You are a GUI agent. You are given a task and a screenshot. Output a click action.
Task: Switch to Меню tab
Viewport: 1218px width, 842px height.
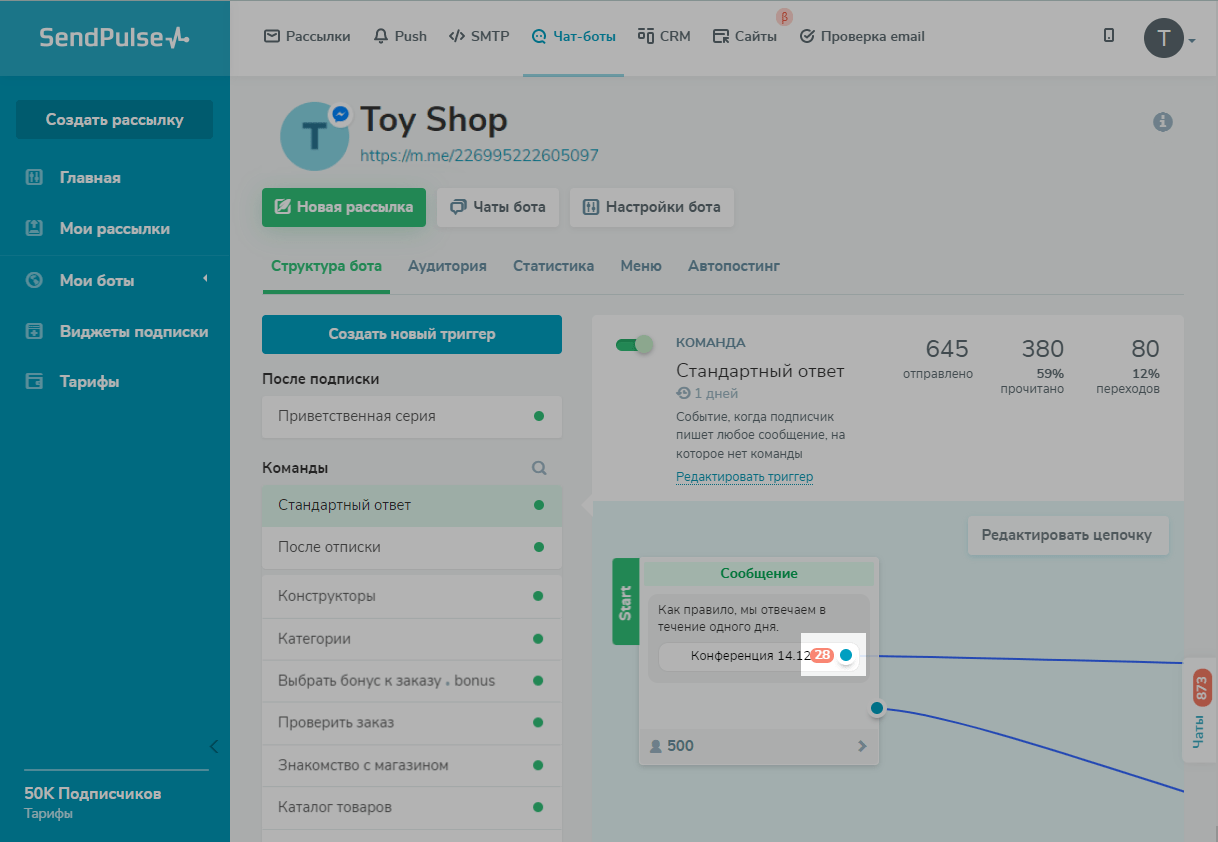pyautogui.click(x=641, y=266)
